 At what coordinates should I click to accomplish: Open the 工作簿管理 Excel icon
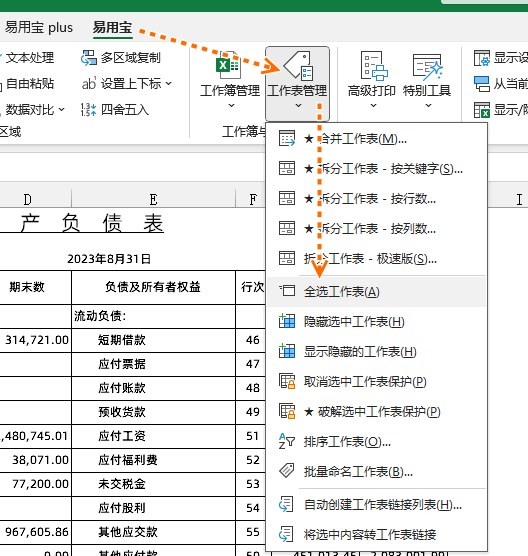(228, 66)
